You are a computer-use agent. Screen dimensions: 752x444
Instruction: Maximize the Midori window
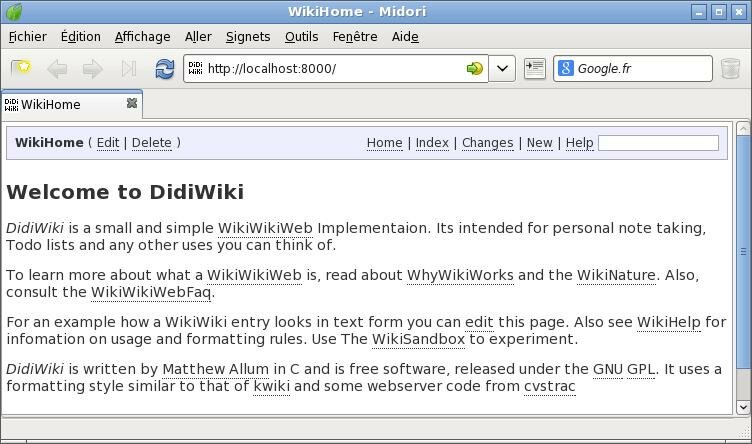point(719,12)
